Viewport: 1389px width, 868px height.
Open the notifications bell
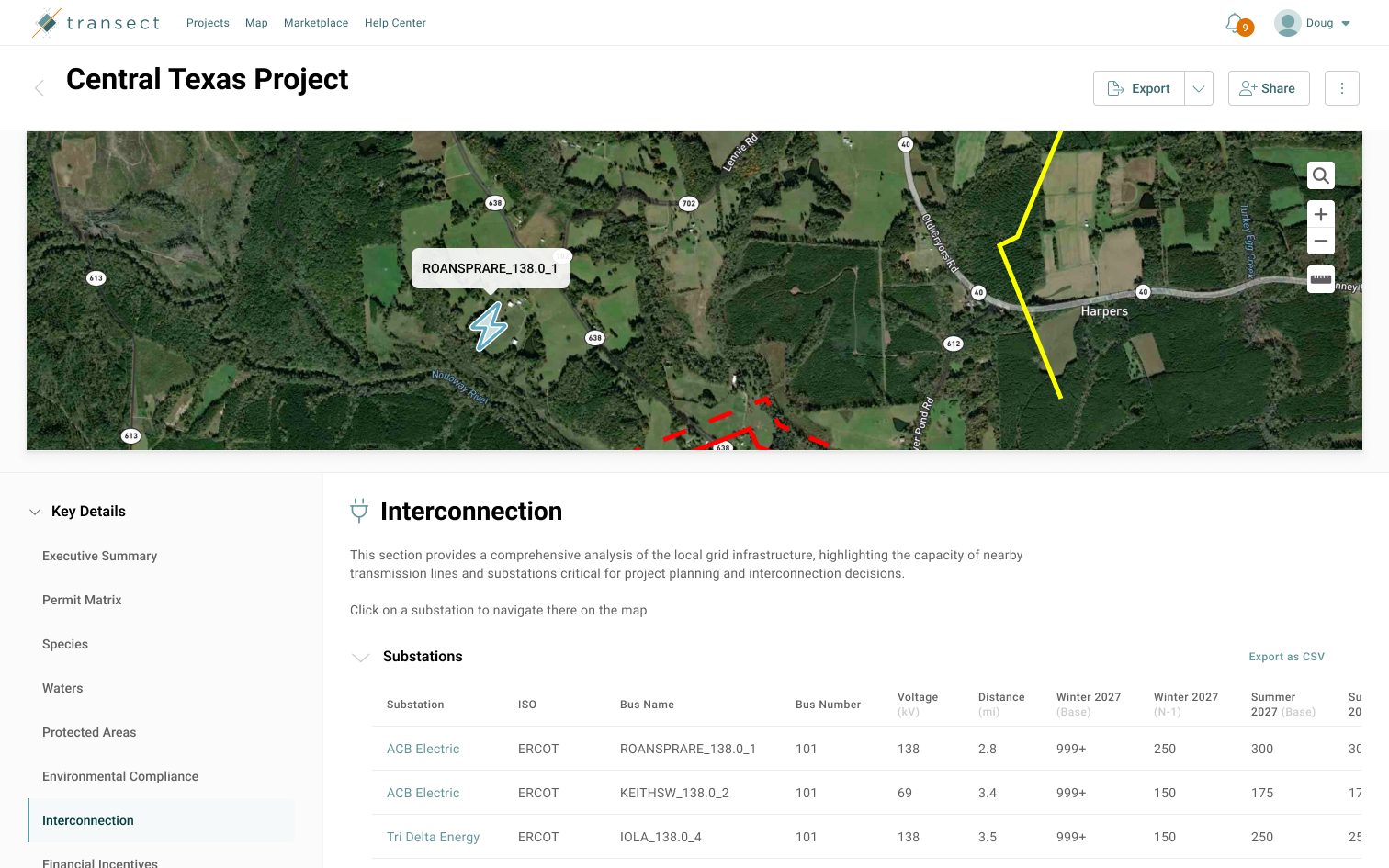coord(1236,23)
